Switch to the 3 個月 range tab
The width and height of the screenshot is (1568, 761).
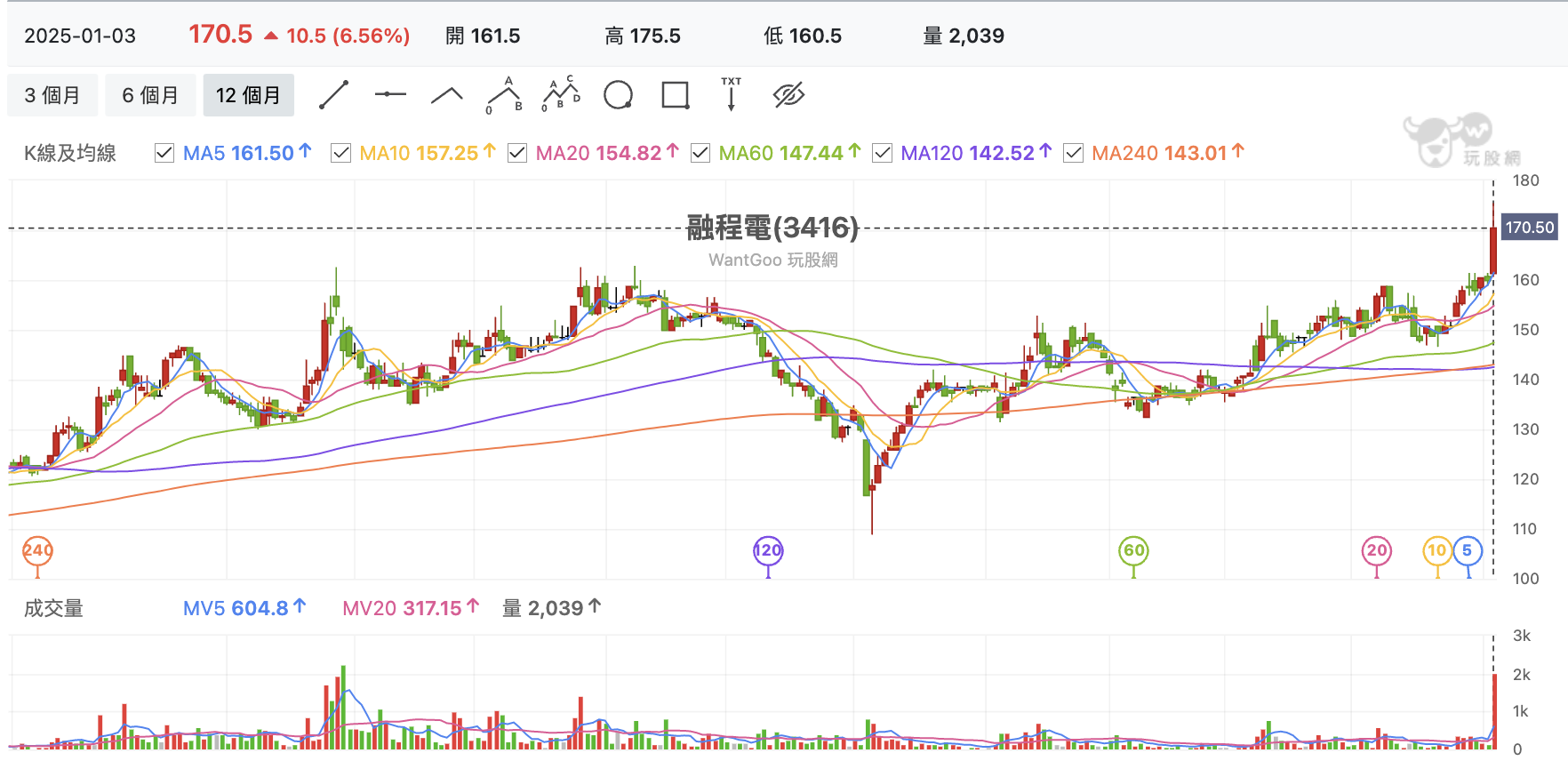click(52, 95)
